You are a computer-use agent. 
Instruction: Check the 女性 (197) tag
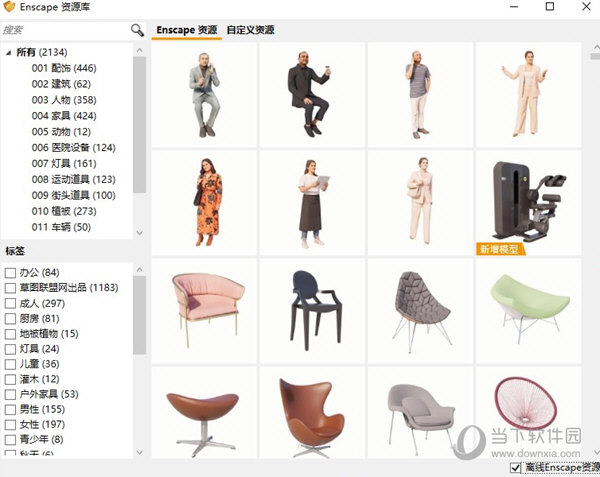click(x=10, y=425)
